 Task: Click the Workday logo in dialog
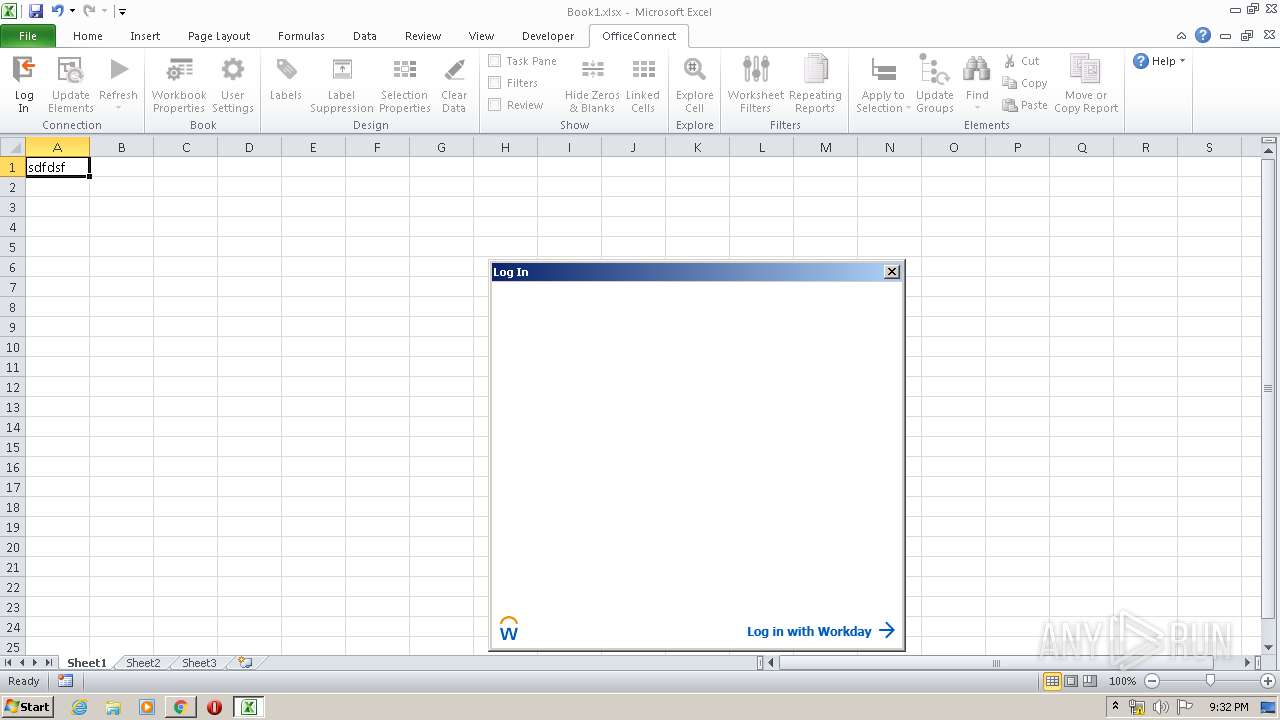click(508, 629)
